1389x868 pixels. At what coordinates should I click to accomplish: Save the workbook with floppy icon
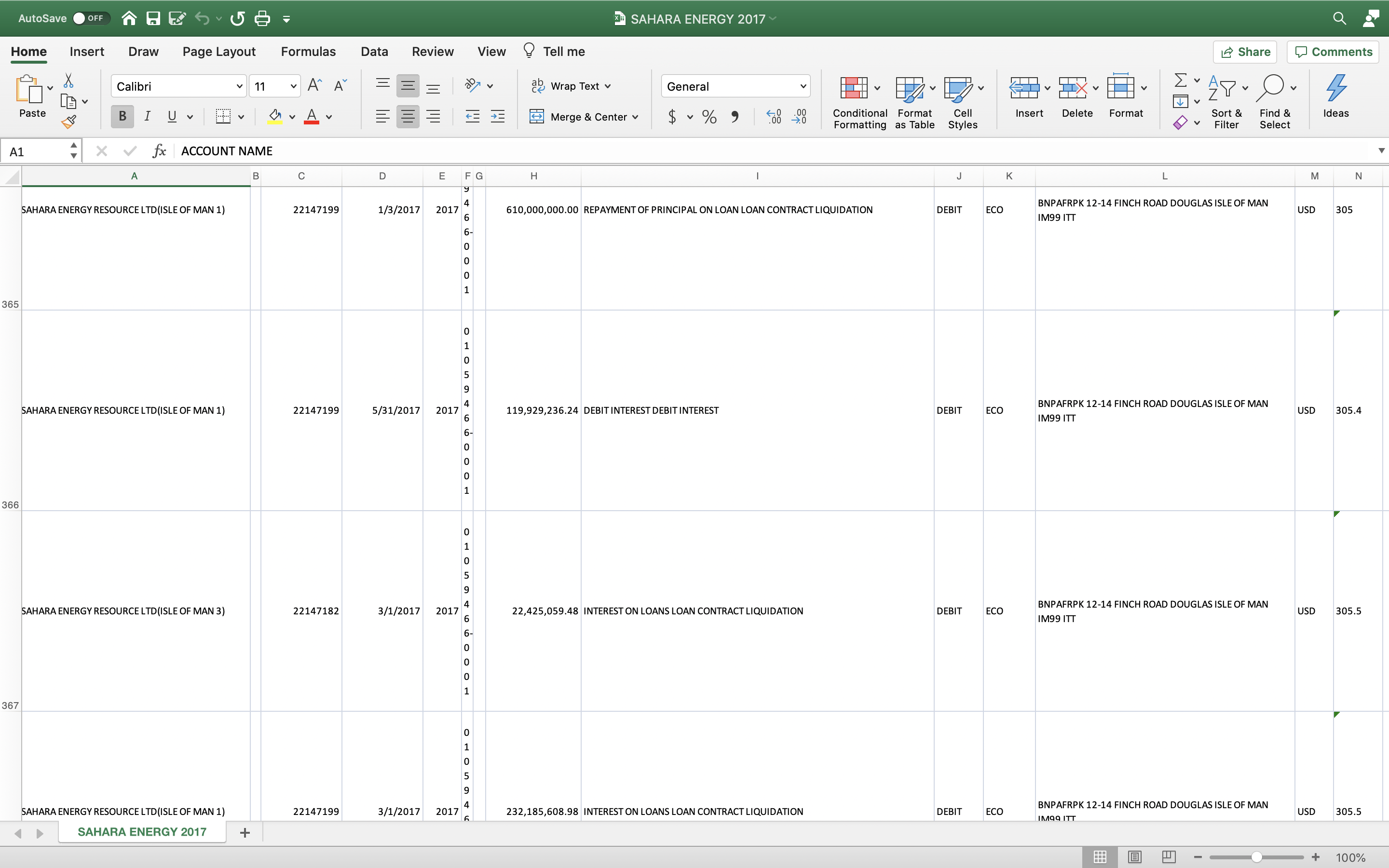[153, 18]
